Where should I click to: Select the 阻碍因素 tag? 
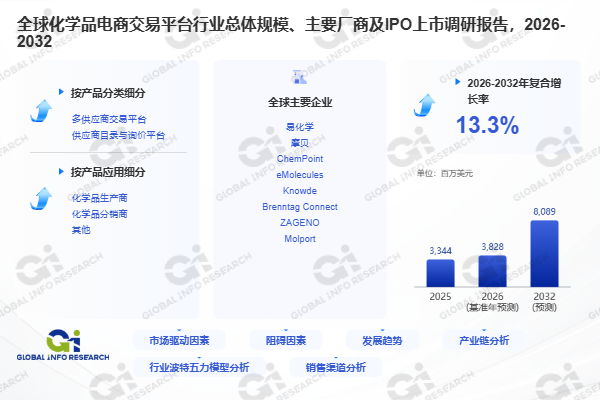point(286,340)
